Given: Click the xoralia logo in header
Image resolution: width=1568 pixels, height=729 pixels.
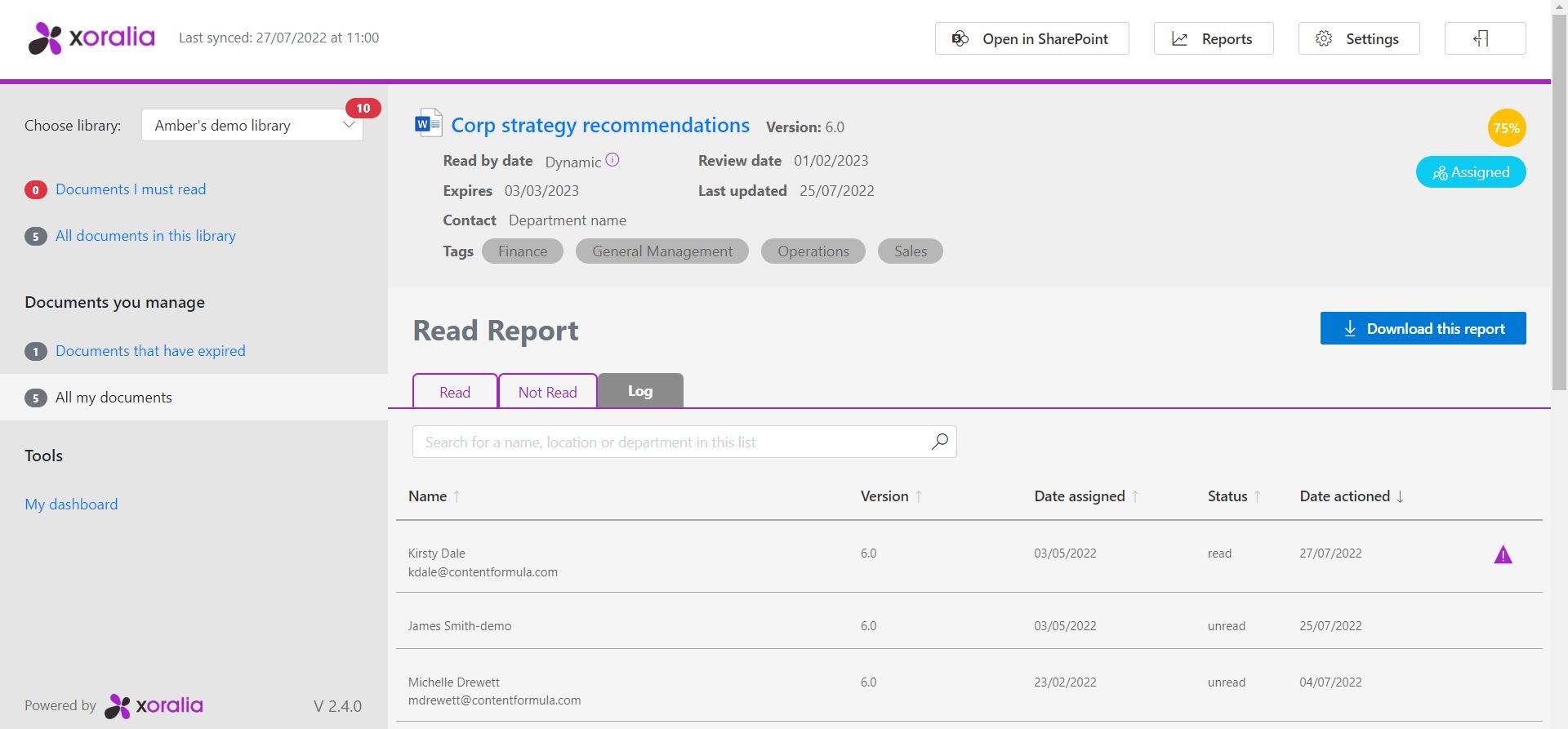Looking at the screenshot, I should point(91,38).
